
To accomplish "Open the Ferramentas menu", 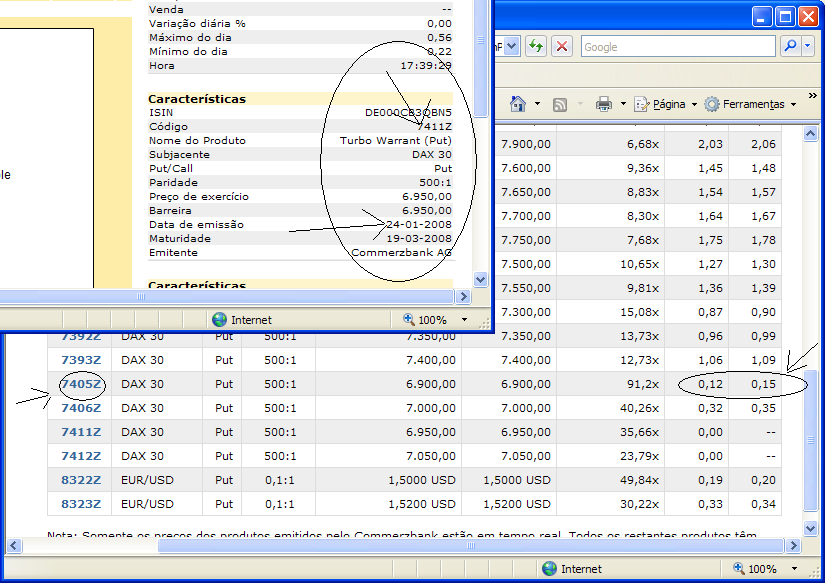I will (x=751, y=104).
